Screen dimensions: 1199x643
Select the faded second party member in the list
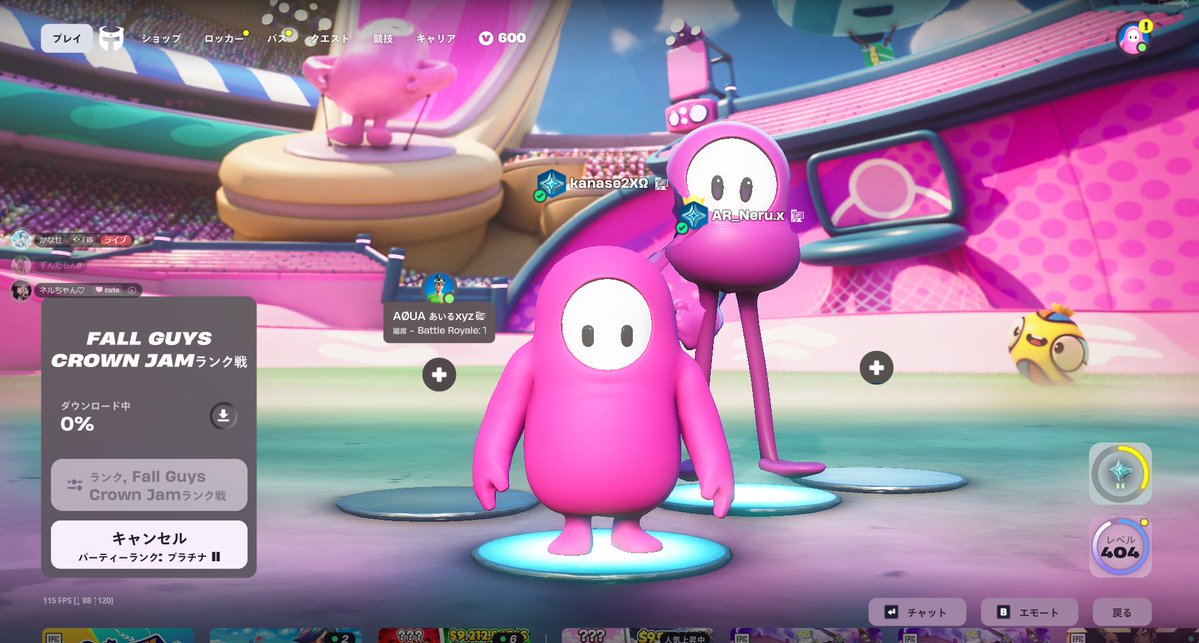(50, 265)
